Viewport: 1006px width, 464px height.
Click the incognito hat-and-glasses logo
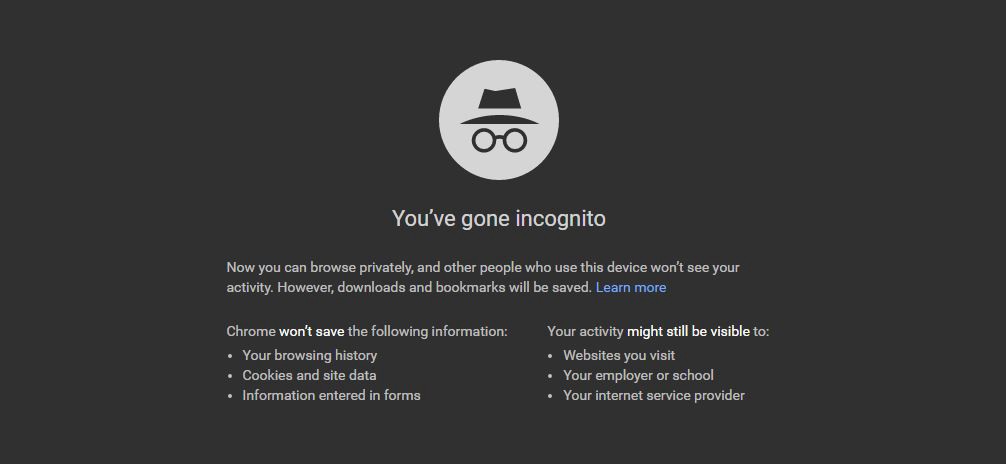[499, 120]
